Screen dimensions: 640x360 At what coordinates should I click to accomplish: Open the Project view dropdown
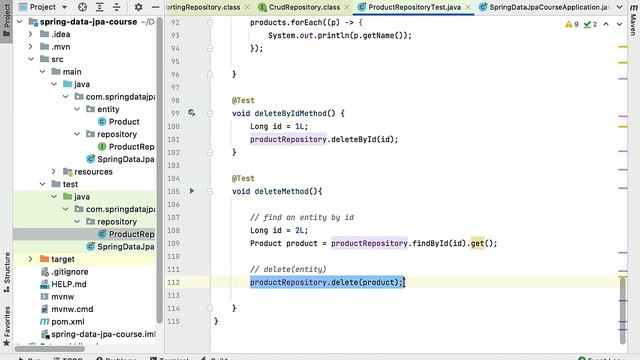(x=64, y=7)
